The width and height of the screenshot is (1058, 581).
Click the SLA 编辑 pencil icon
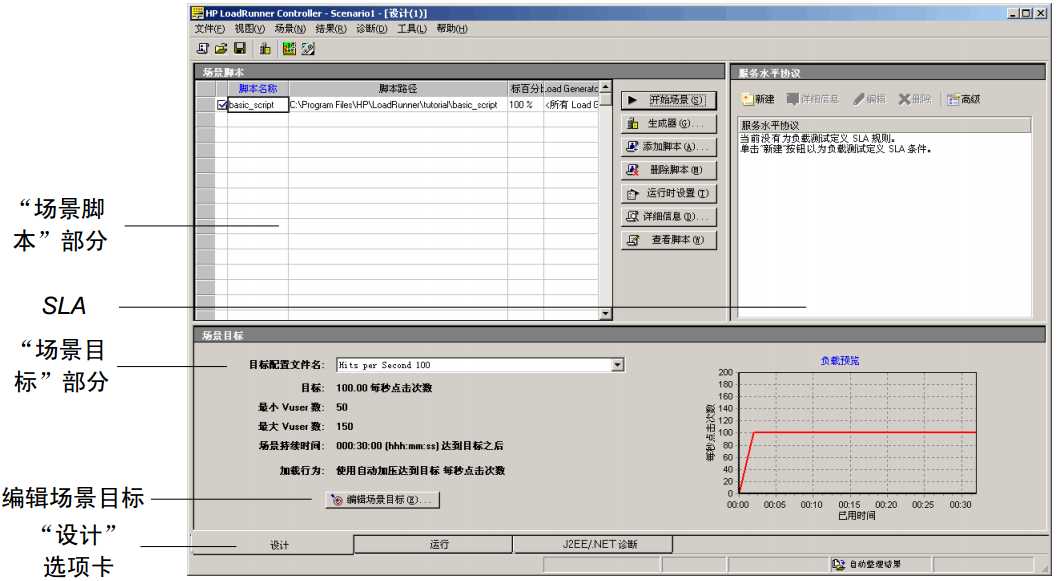[x=858, y=99]
